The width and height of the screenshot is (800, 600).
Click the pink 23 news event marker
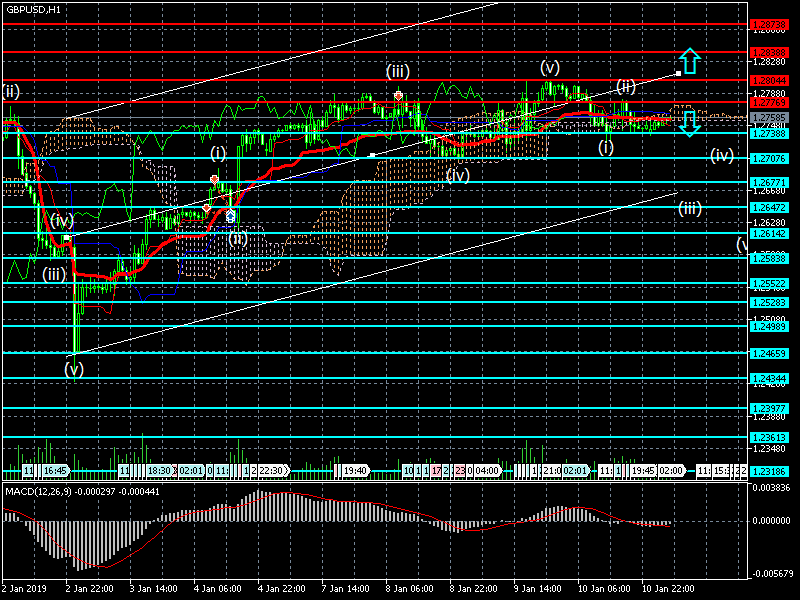click(460, 470)
